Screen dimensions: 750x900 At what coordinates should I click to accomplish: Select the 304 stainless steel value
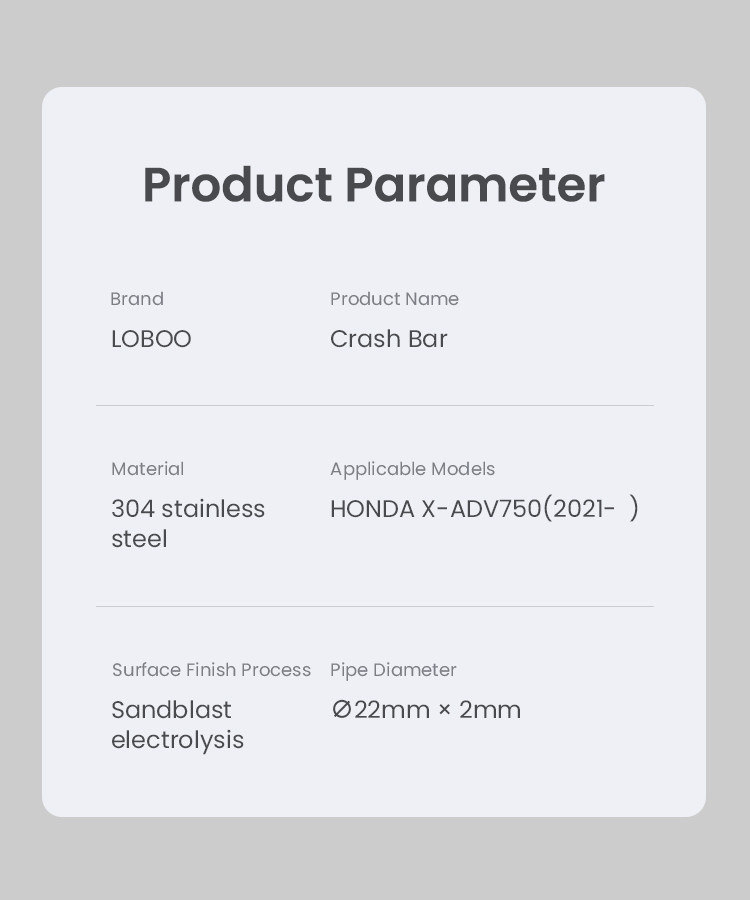tap(187, 524)
